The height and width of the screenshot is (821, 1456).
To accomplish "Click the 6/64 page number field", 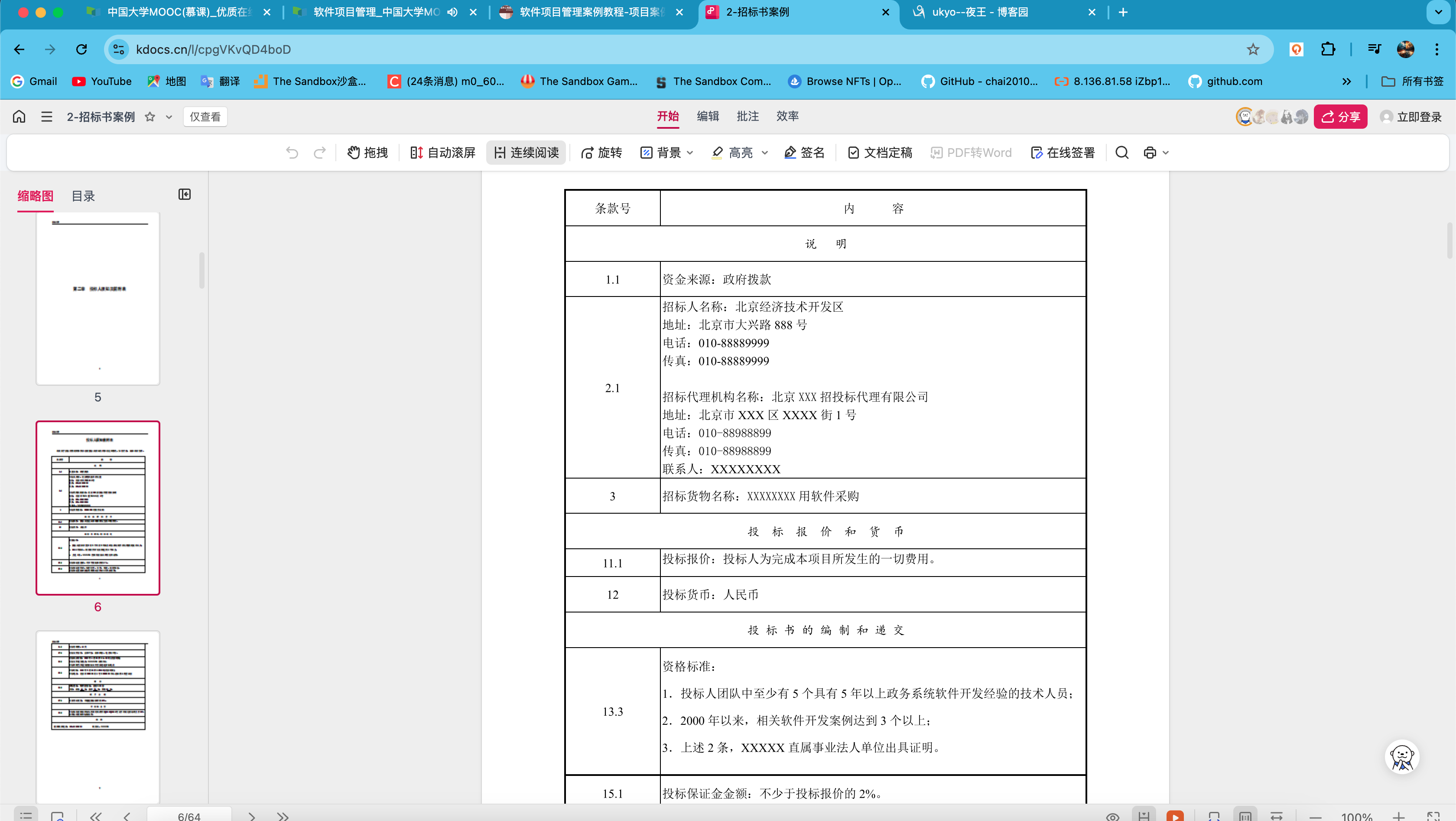I will pyautogui.click(x=189, y=815).
